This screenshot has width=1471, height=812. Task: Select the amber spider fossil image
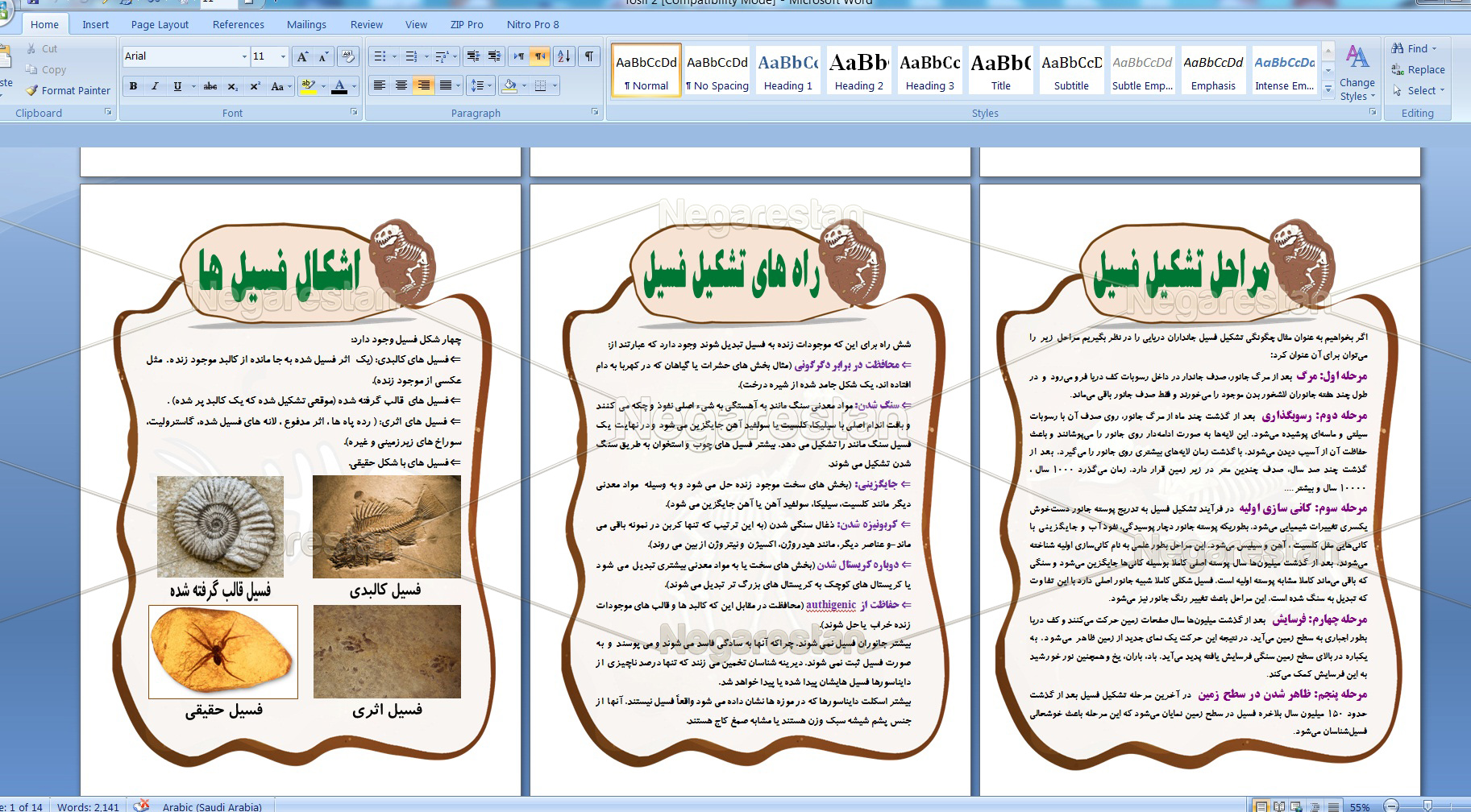tap(223, 652)
